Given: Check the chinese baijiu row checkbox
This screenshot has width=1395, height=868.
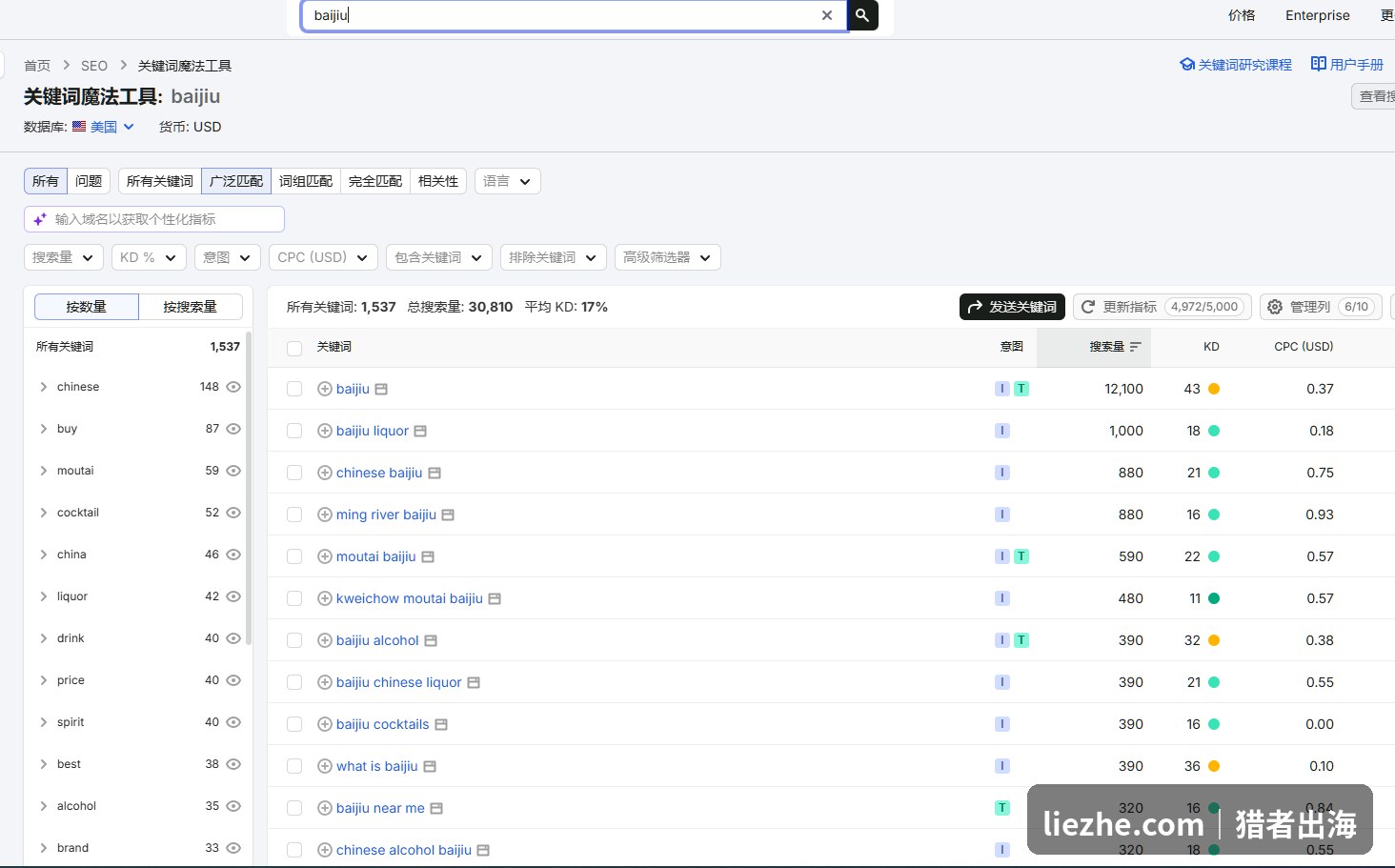Looking at the screenshot, I should coord(294,473).
